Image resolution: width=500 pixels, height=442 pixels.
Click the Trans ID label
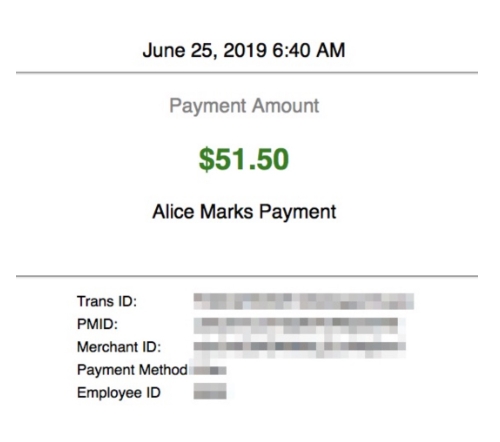tap(107, 301)
